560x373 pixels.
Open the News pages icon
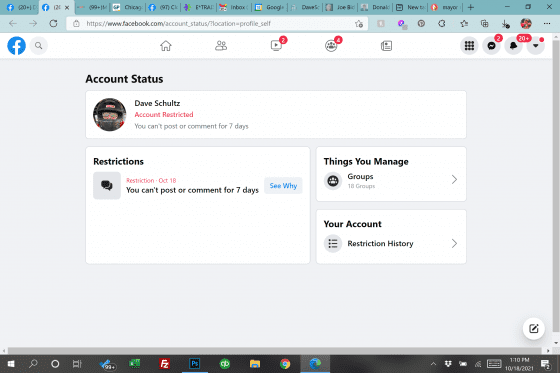[x=386, y=46]
